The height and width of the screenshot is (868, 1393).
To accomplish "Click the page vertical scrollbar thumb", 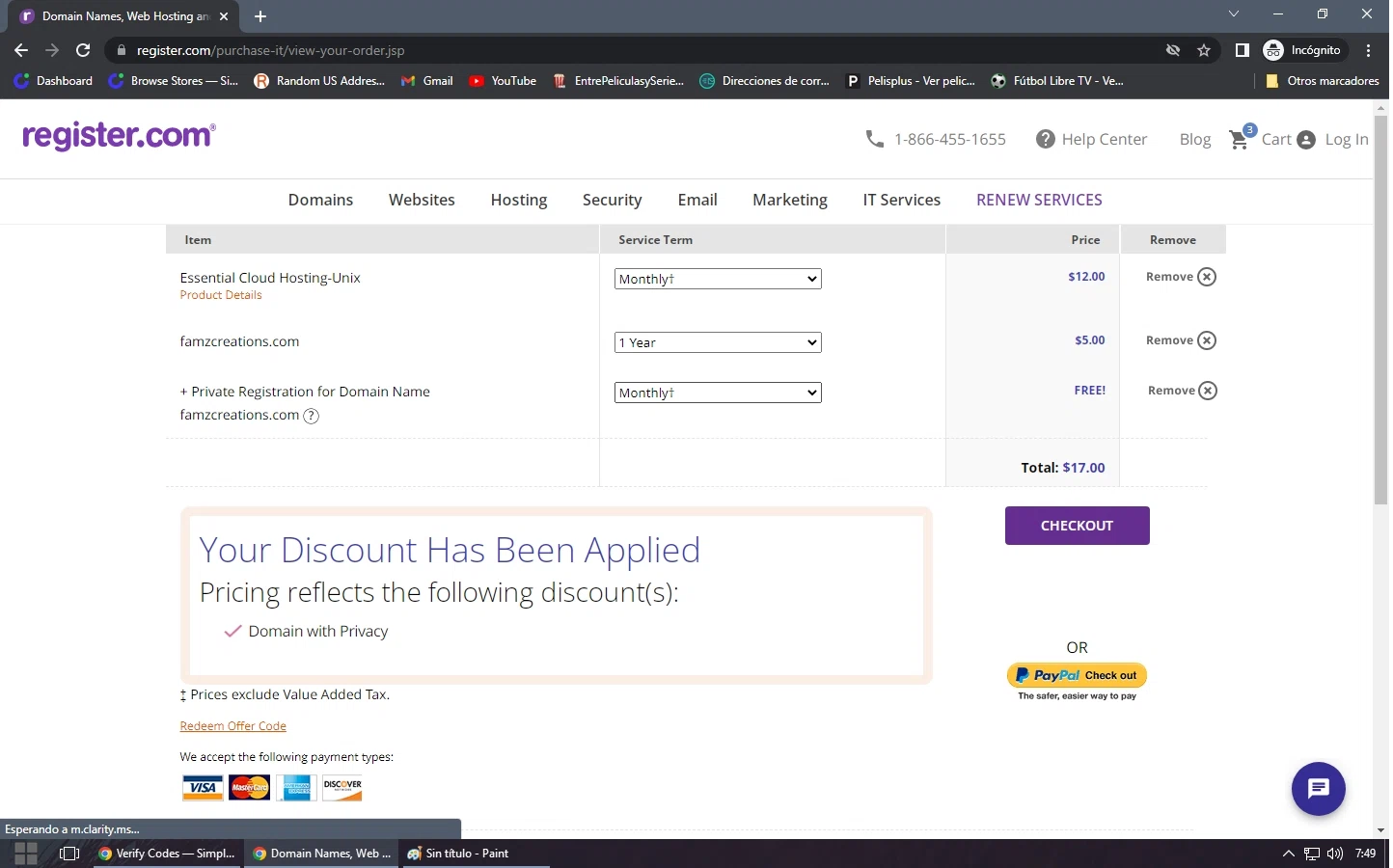I will (x=1383, y=309).
